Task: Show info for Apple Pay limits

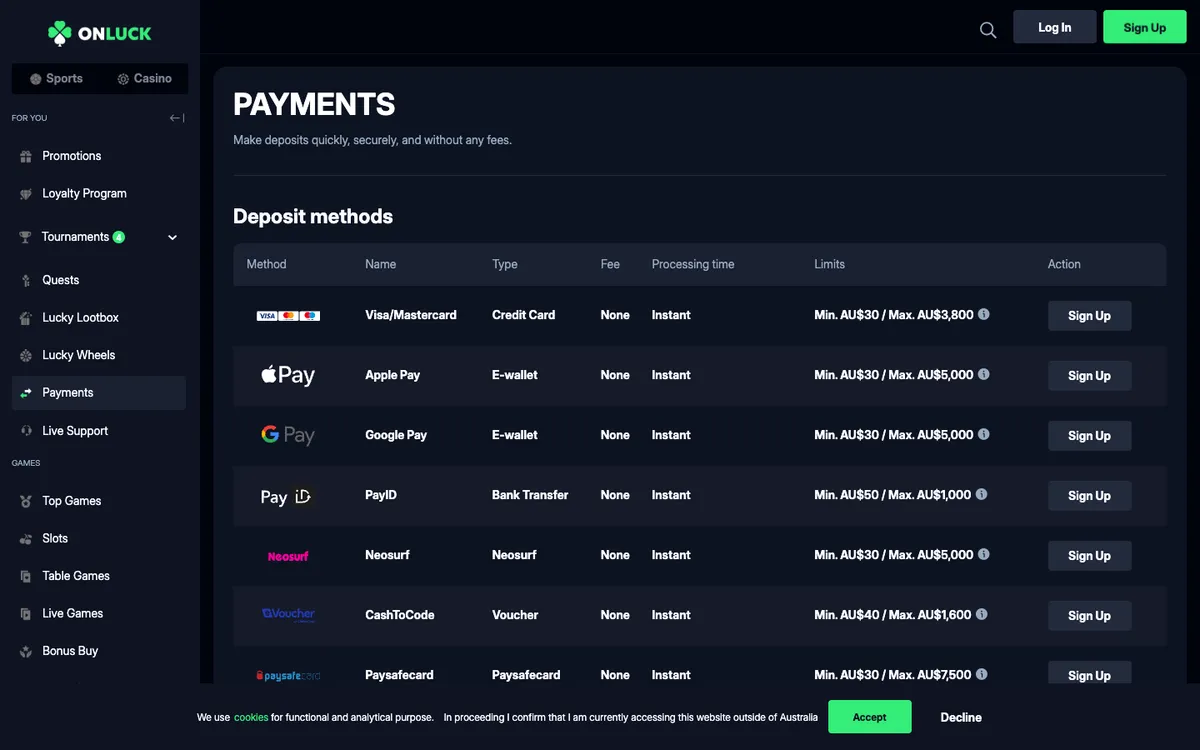Action: tap(984, 374)
